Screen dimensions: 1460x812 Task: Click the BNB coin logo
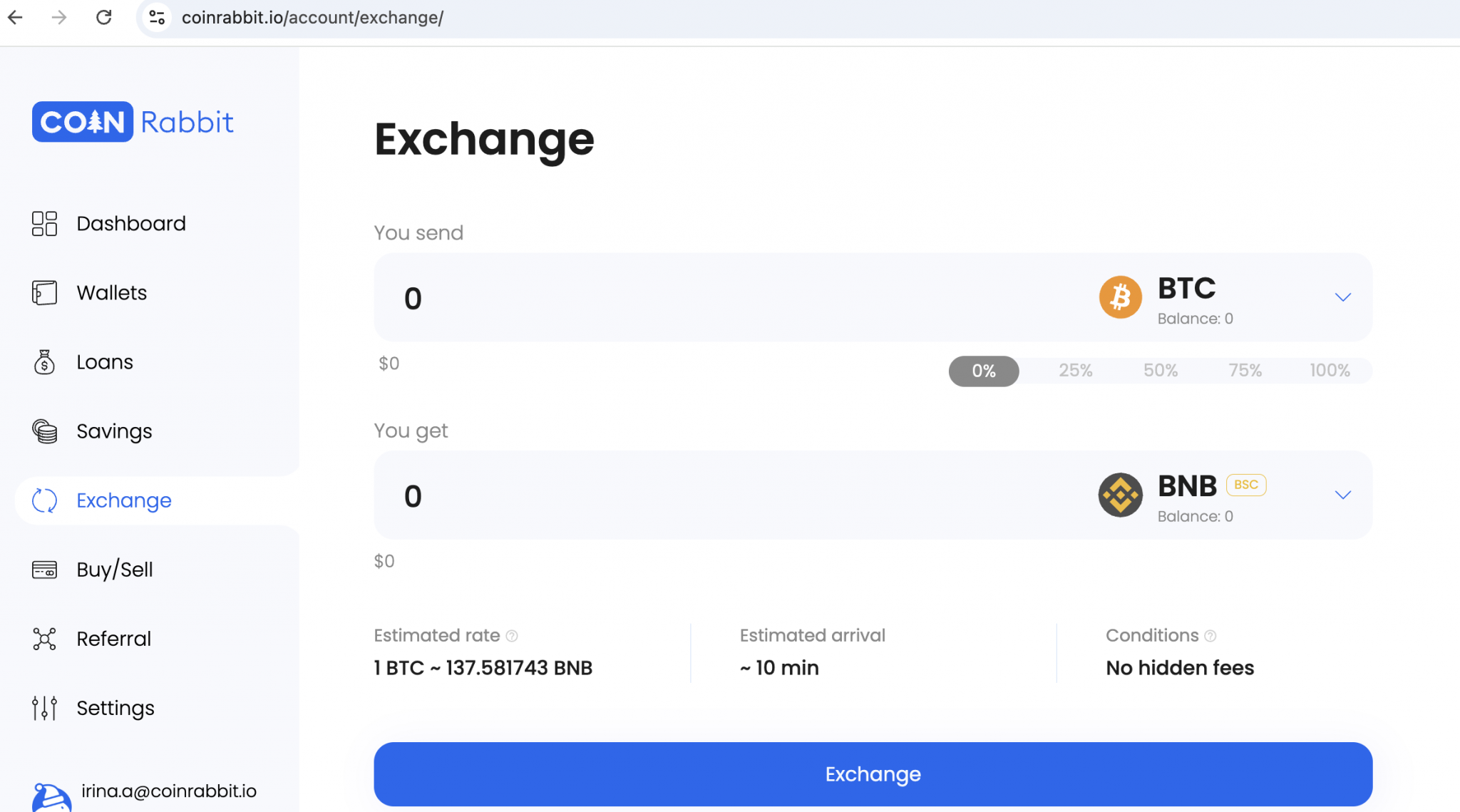[1121, 495]
